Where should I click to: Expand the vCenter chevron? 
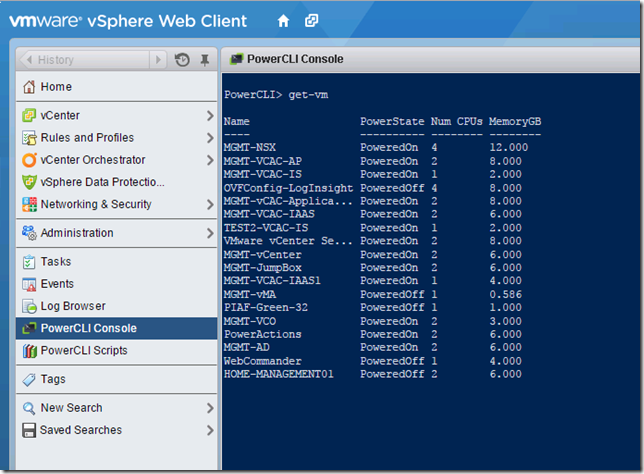(x=210, y=115)
